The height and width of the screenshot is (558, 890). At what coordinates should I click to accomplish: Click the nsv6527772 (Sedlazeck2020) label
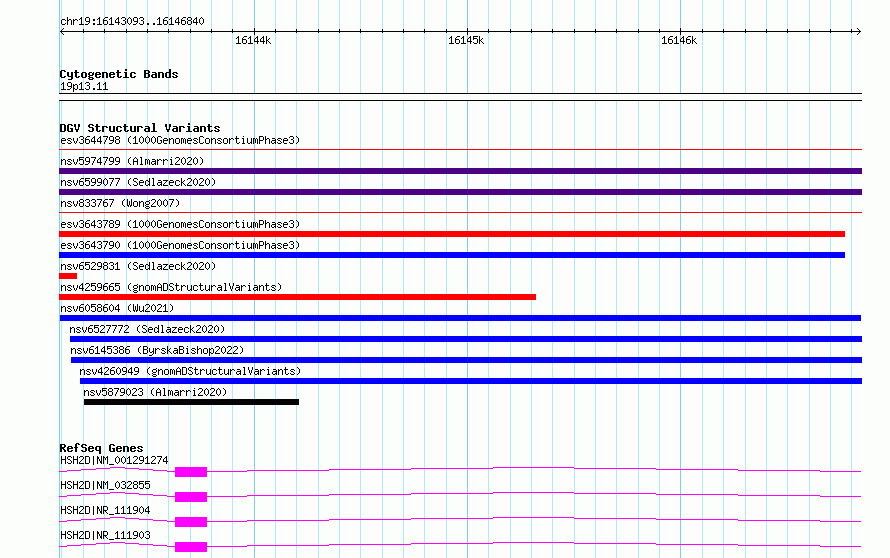pyautogui.click(x=147, y=329)
